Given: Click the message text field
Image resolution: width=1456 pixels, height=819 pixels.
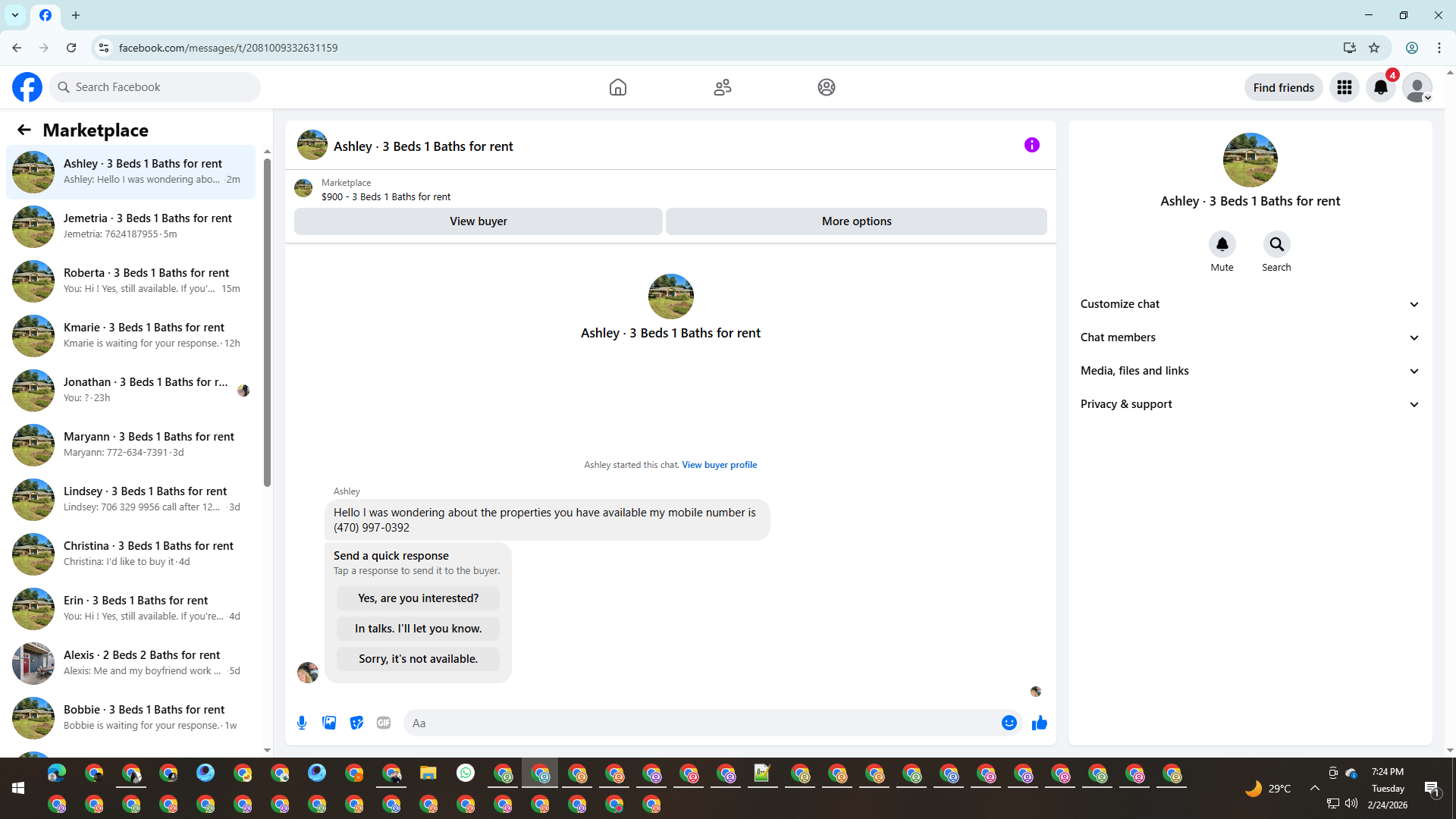Looking at the screenshot, I should pos(701,723).
